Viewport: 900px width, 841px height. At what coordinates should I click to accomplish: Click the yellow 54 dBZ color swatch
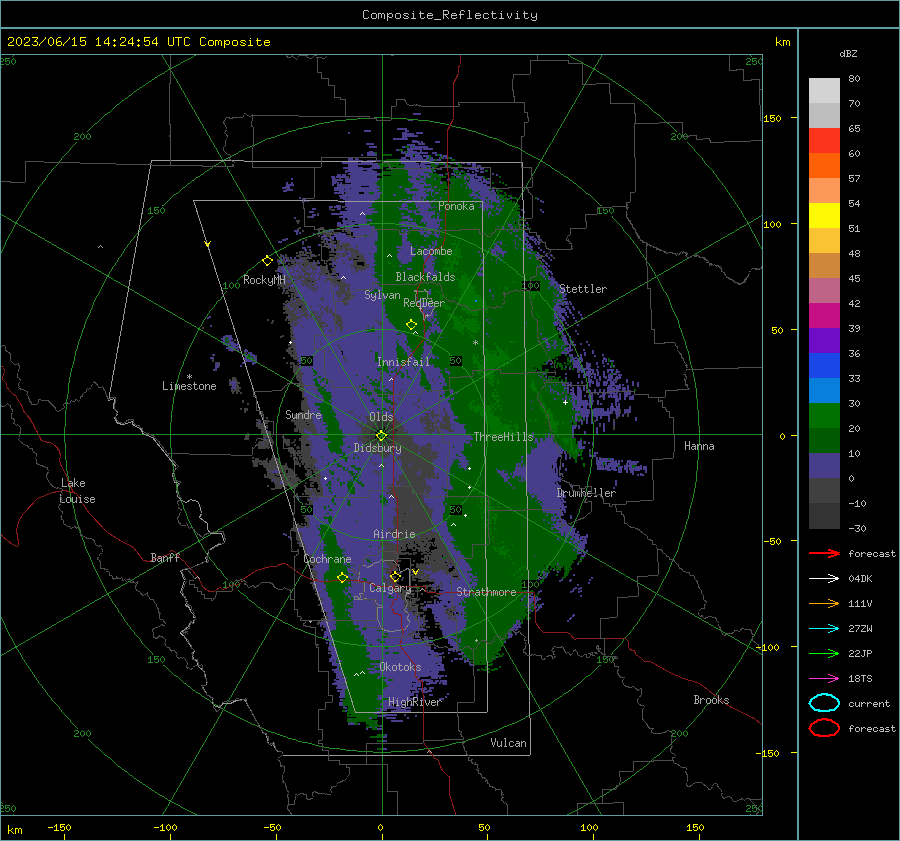tap(824, 215)
